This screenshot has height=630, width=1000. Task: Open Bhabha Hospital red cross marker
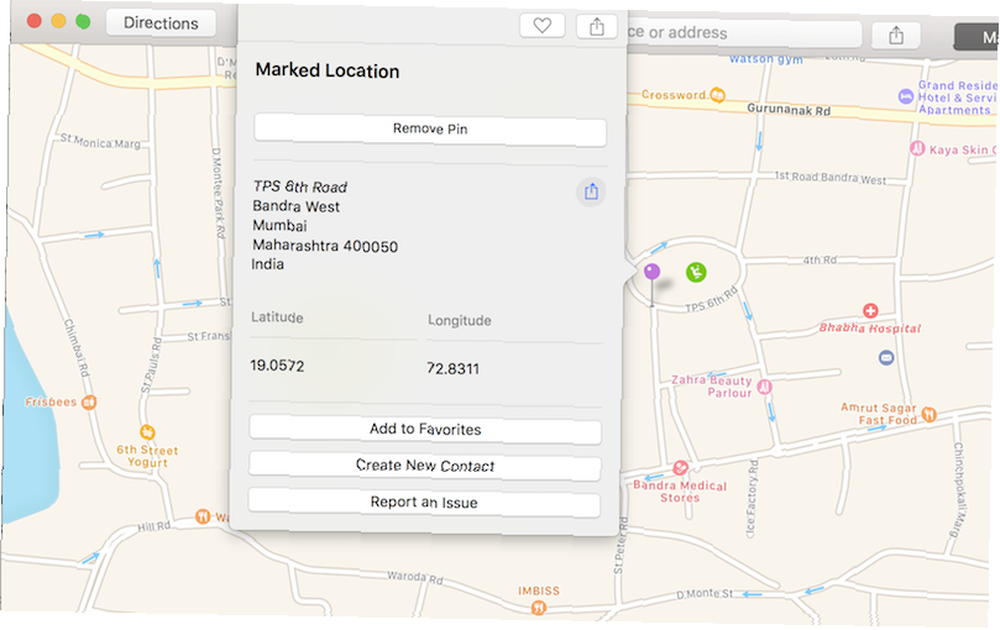[x=871, y=311]
